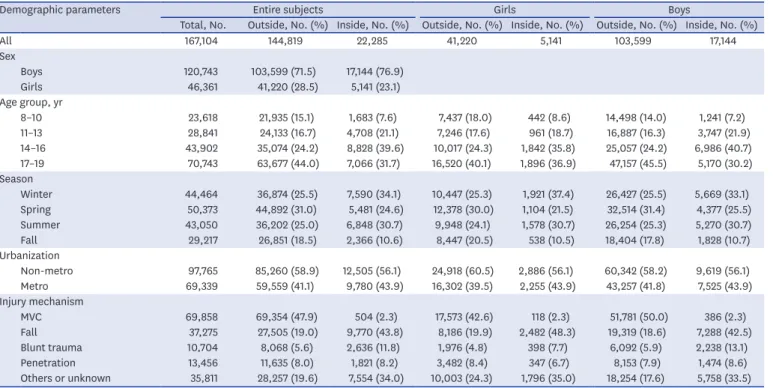773x388 pixels.
Task: Click value 22,285 in the All row
Action: (x=372, y=41)
